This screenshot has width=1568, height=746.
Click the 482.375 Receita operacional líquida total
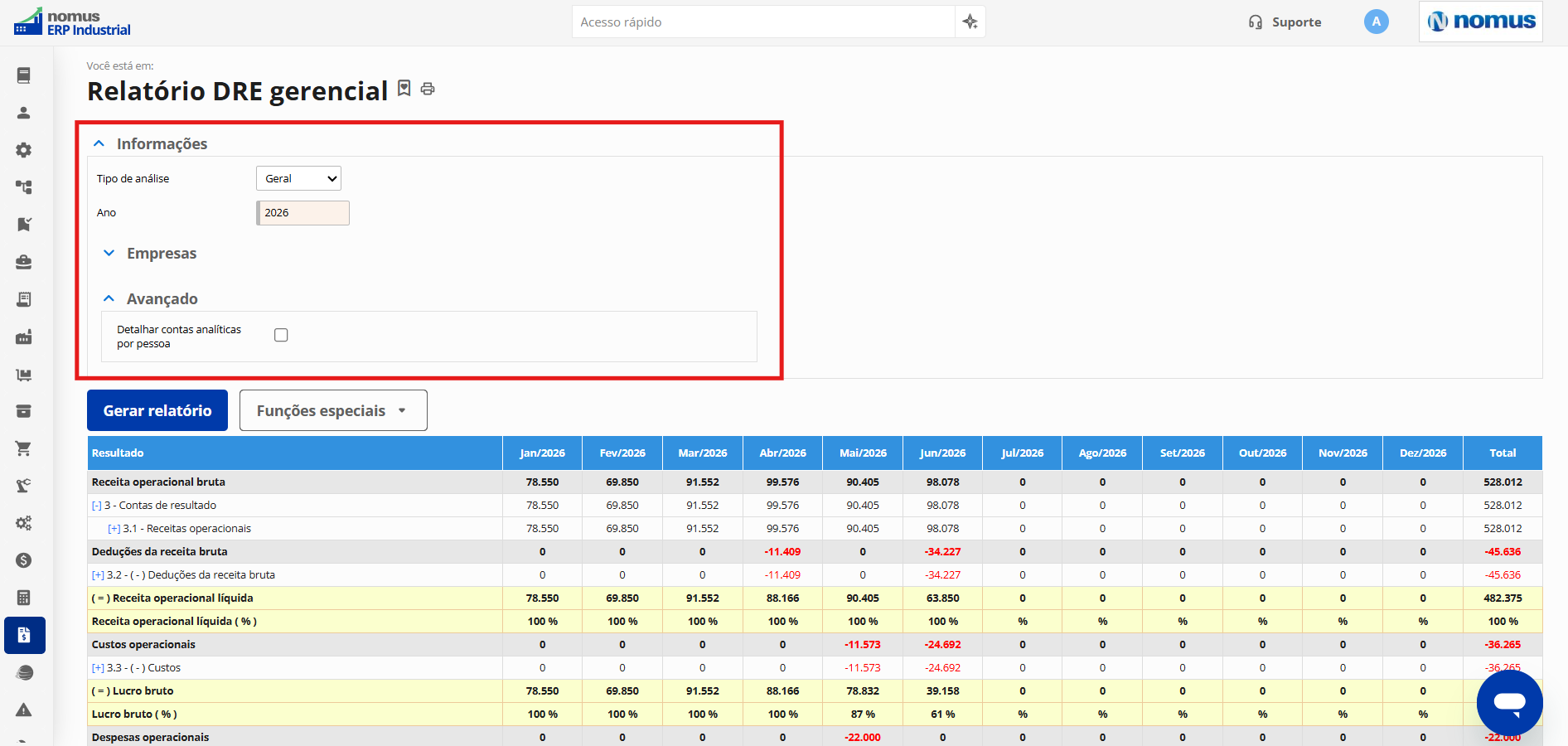[1503, 598]
